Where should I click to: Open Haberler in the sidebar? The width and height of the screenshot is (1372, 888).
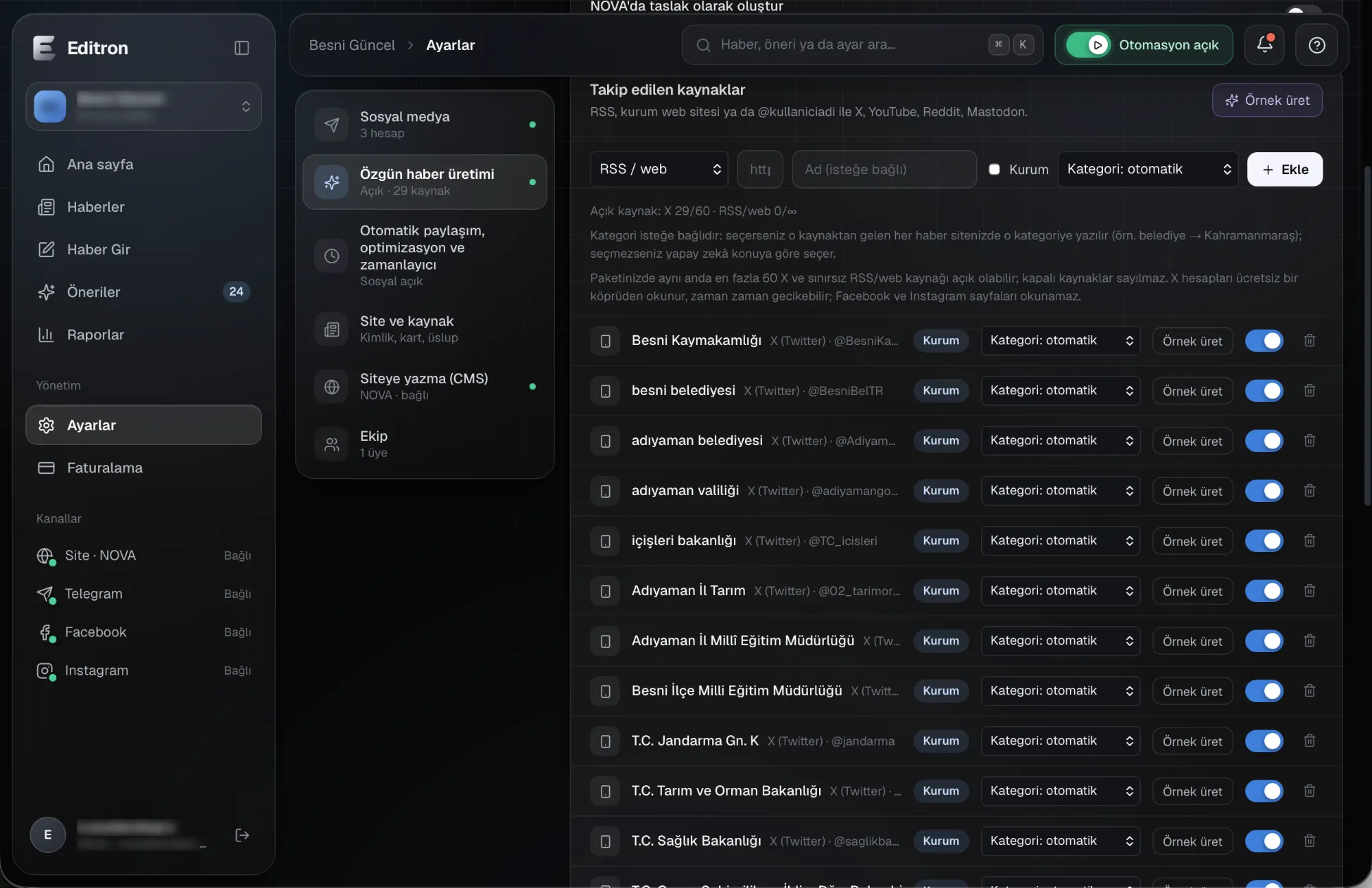pos(143,207)
